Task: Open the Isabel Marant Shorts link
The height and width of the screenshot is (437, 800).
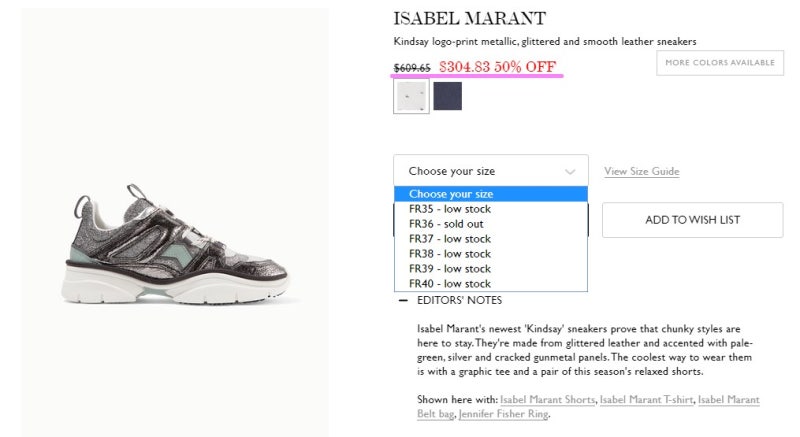Action: (x=547, y=400)
